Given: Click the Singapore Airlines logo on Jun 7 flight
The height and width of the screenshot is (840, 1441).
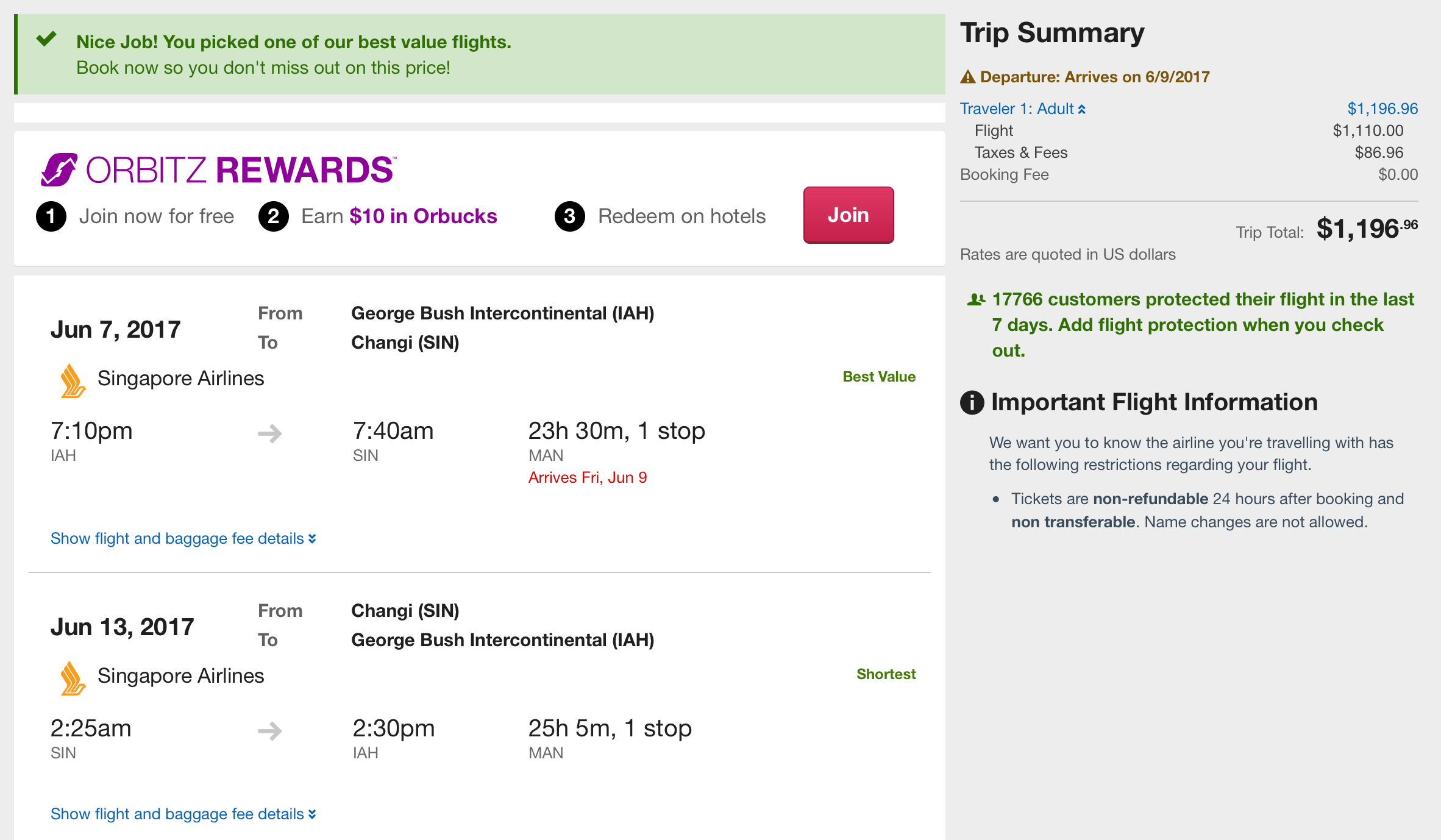Looking at the screenshot, I should [73, 380].
